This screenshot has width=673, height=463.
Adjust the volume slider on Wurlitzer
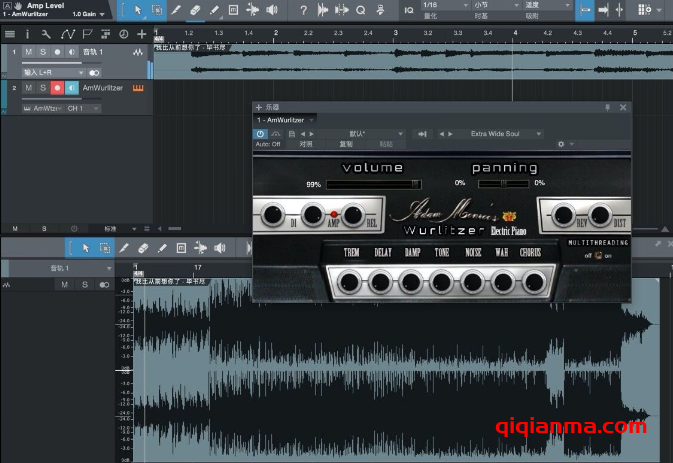372,184
